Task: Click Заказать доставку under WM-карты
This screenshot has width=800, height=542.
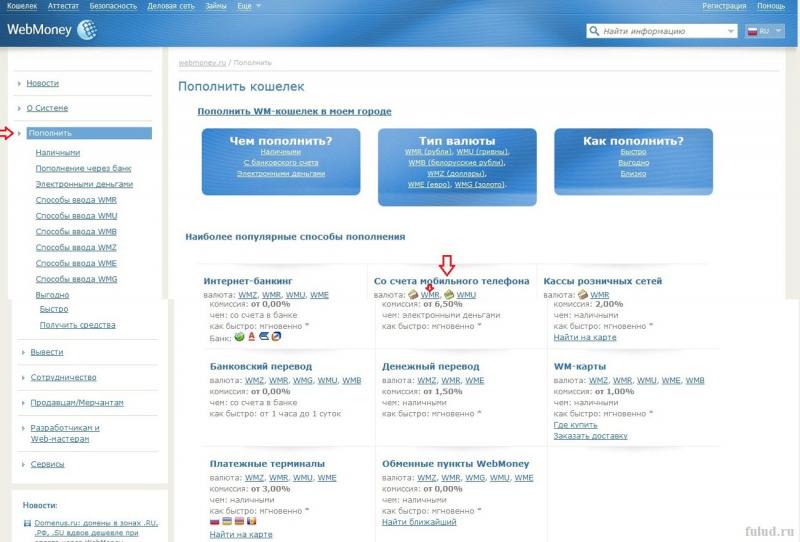Action: click(x=590, y=435)
